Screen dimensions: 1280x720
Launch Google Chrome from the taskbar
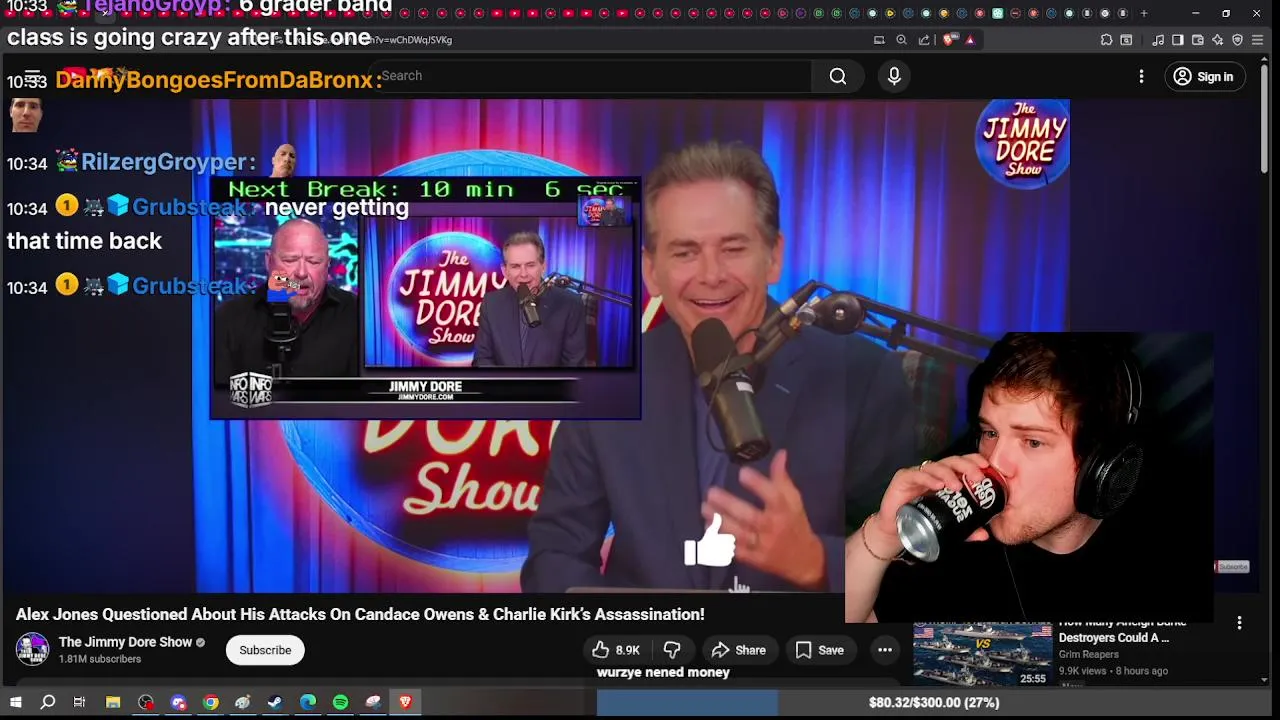coord(211,702)
